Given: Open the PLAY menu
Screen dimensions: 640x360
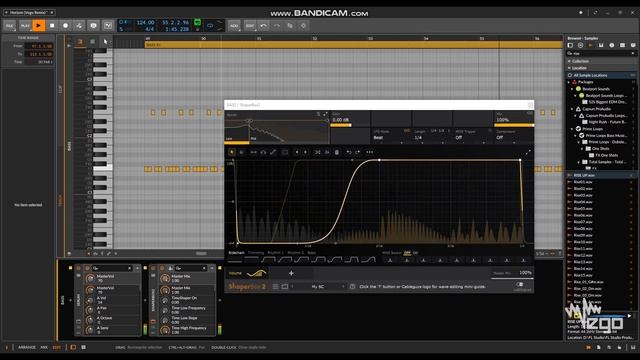Looking at the screenshot, I should (x=25, y=26).
